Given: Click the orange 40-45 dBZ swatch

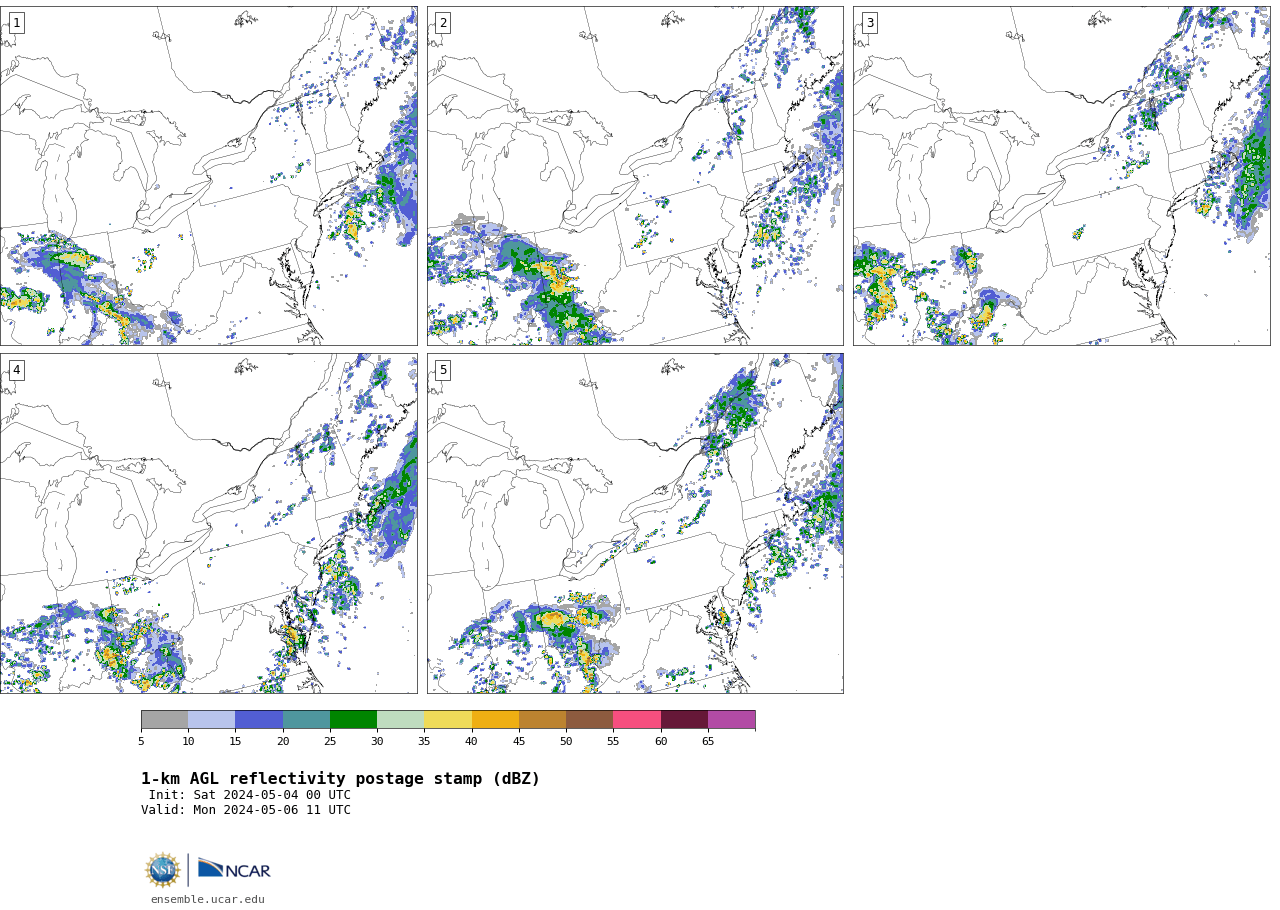Looking at the screenshot, I should (495, 720).
